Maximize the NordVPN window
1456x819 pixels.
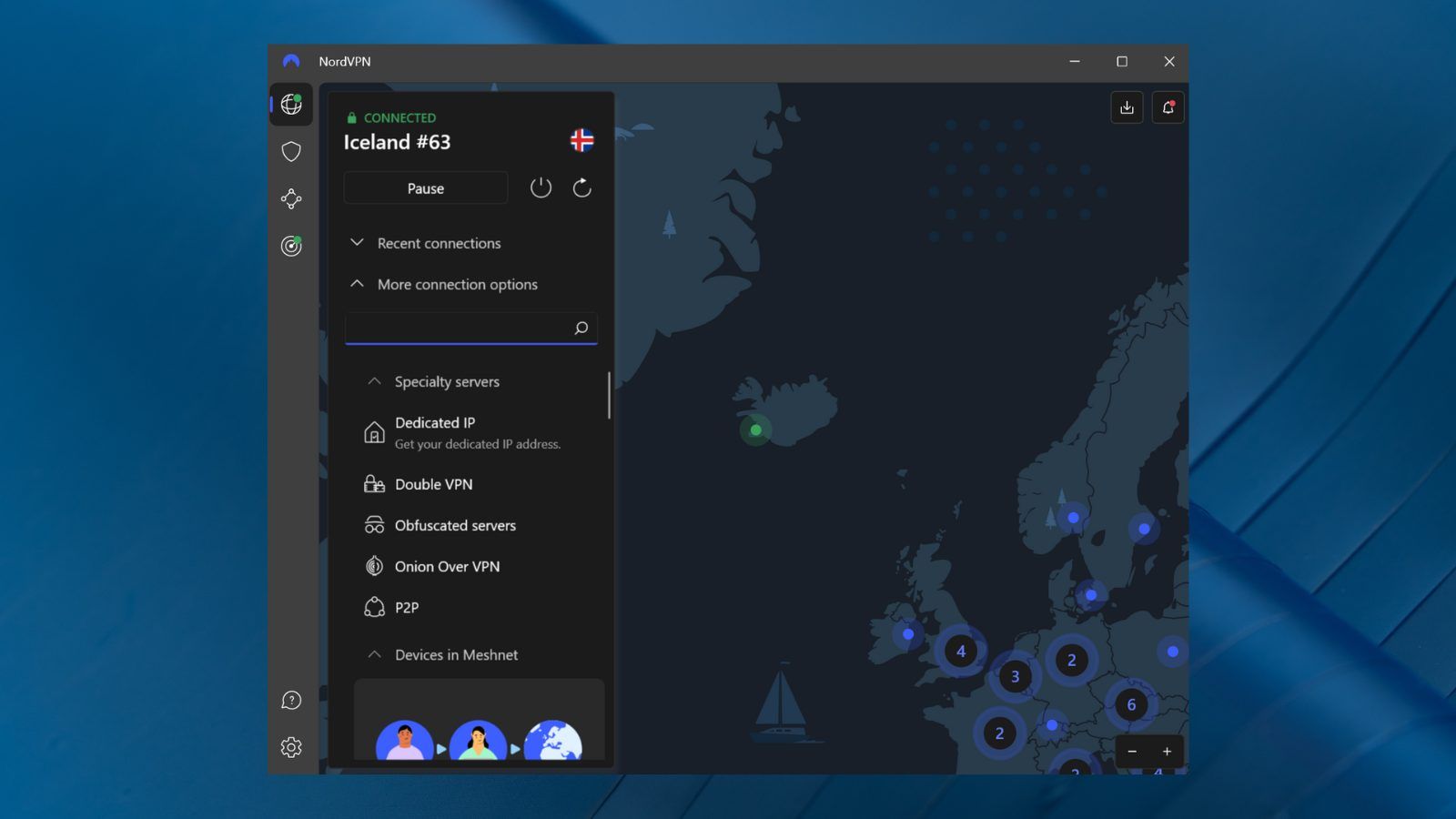pos(1122,61)
